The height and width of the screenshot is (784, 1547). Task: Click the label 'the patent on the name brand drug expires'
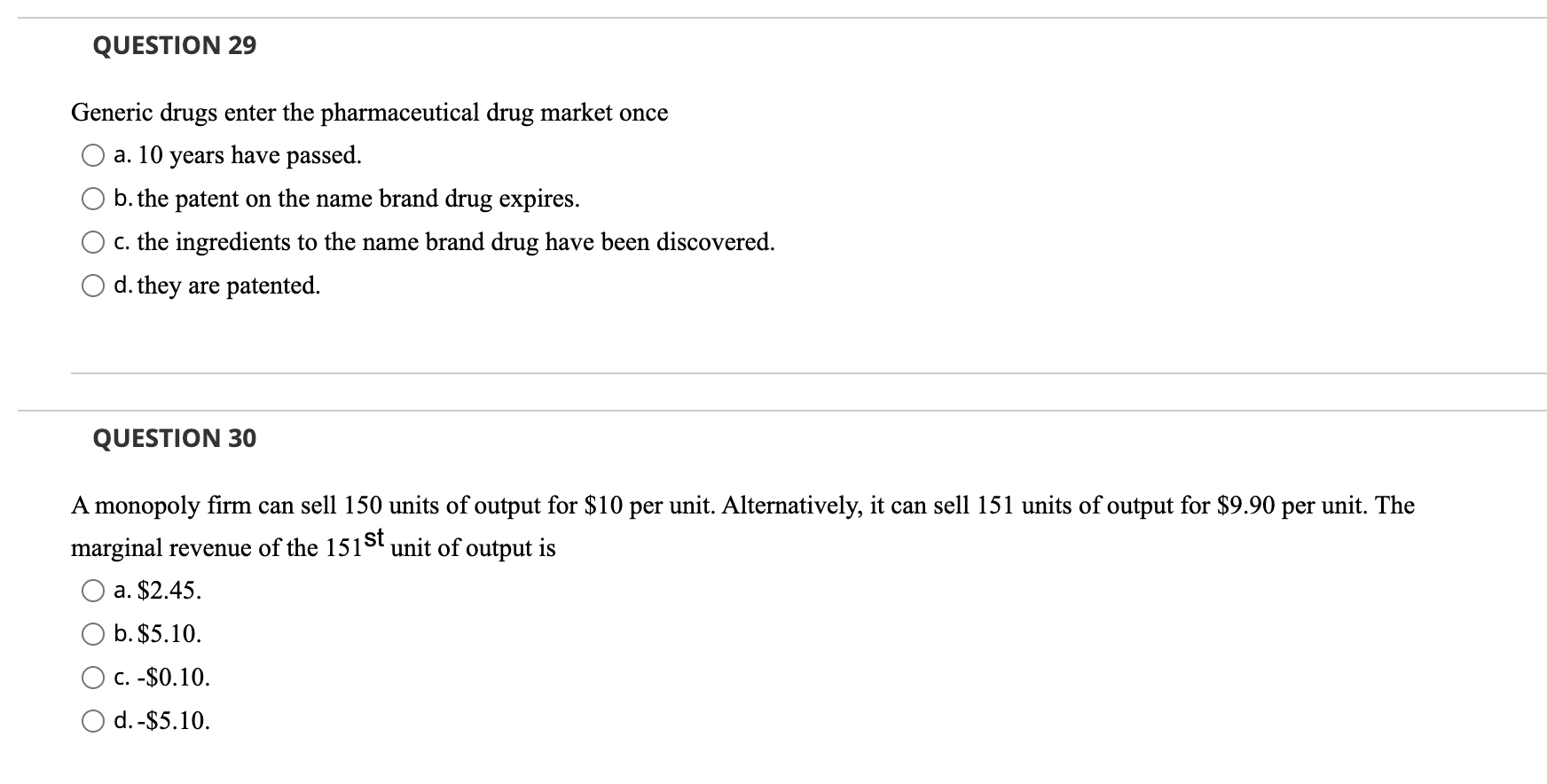(346, 199)
